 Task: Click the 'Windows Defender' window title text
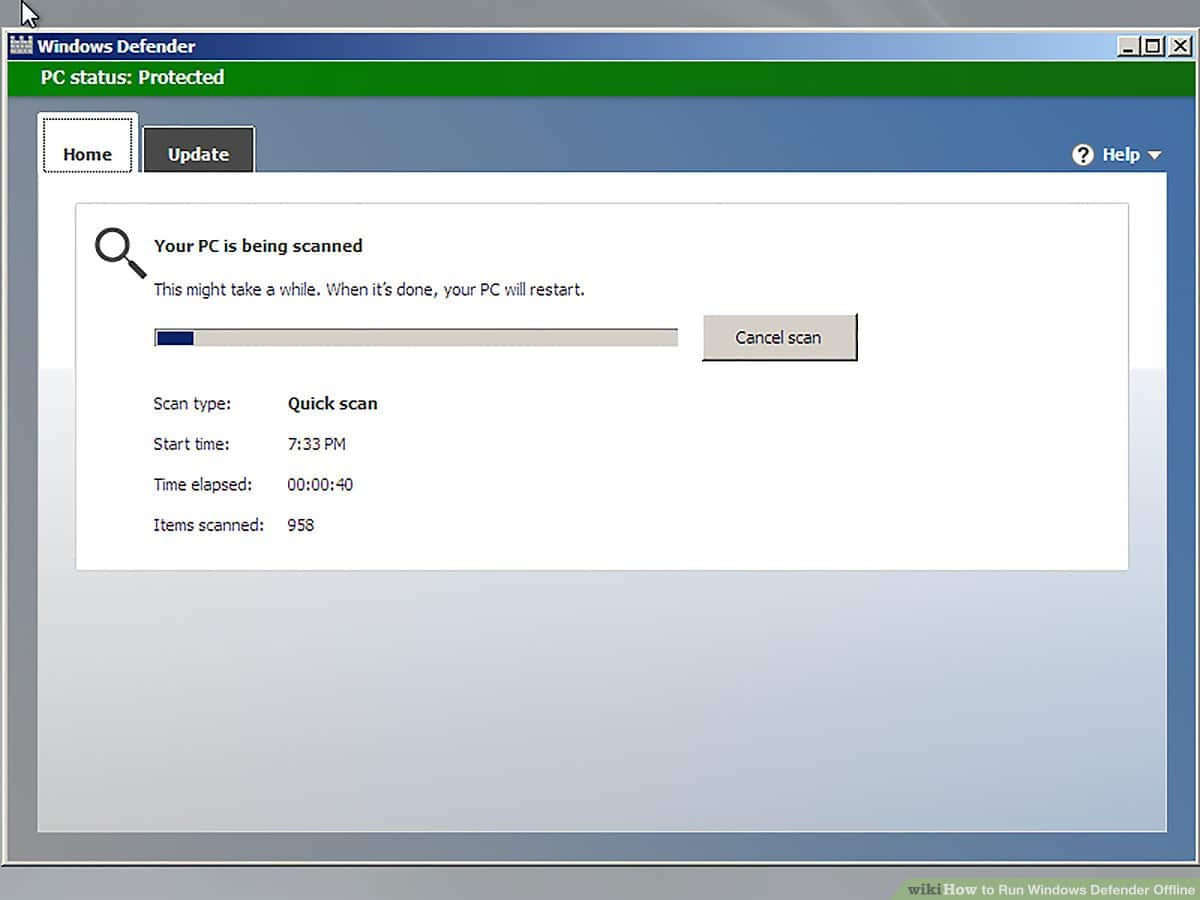(117, 46)
